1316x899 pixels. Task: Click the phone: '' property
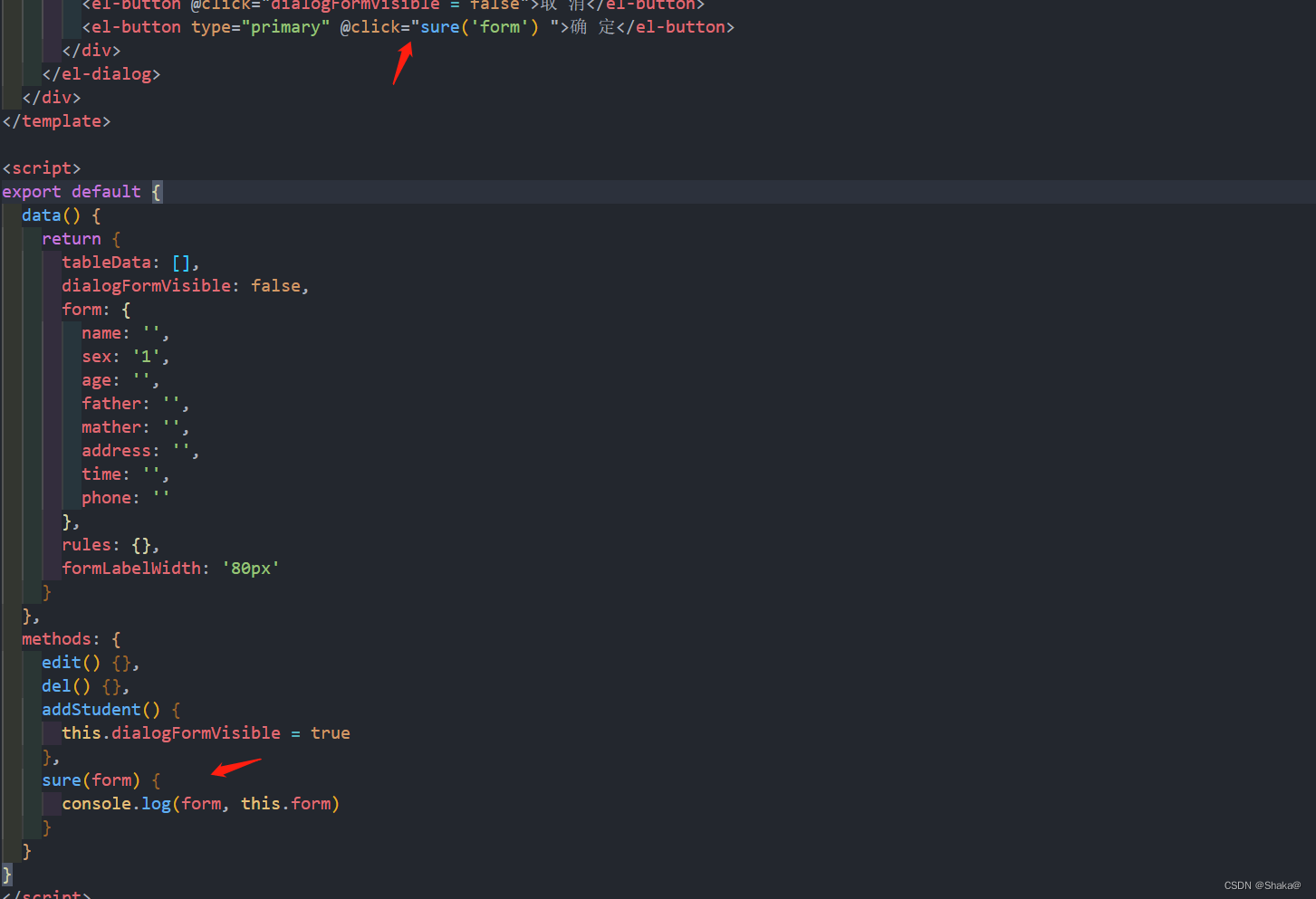pos(125,498)
